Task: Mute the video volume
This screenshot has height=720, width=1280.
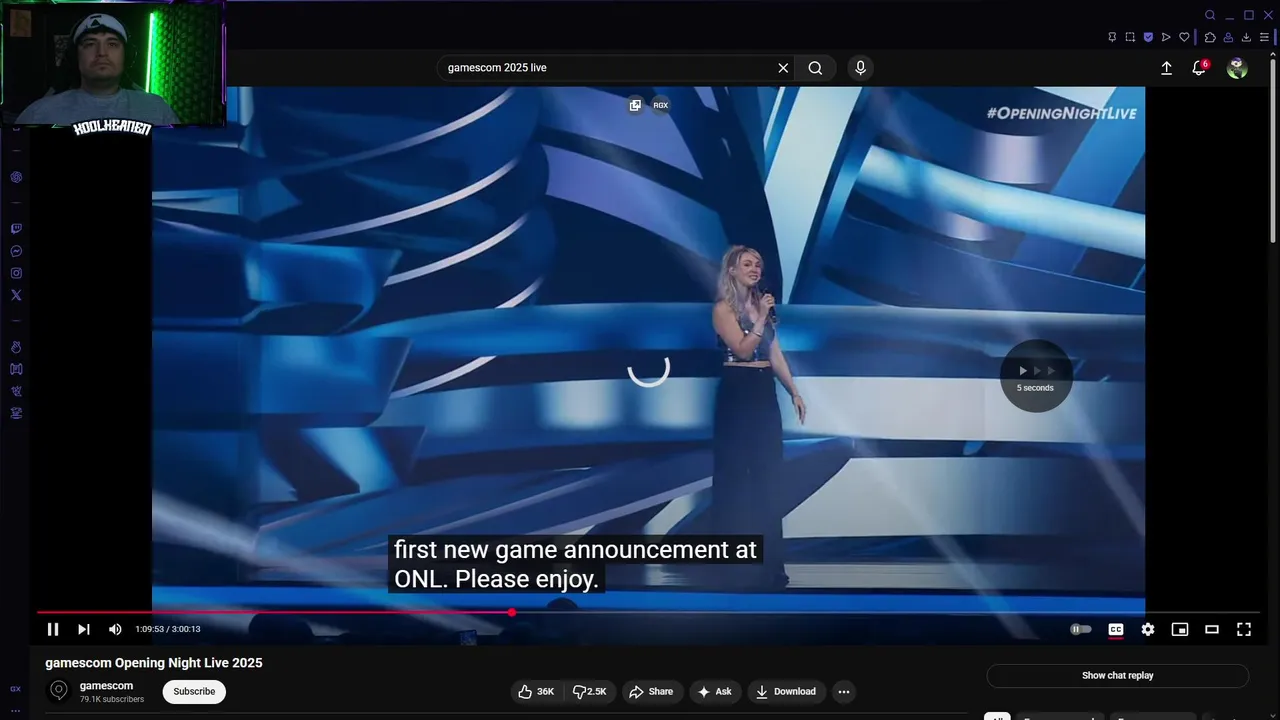Action: tap(115, 629)
